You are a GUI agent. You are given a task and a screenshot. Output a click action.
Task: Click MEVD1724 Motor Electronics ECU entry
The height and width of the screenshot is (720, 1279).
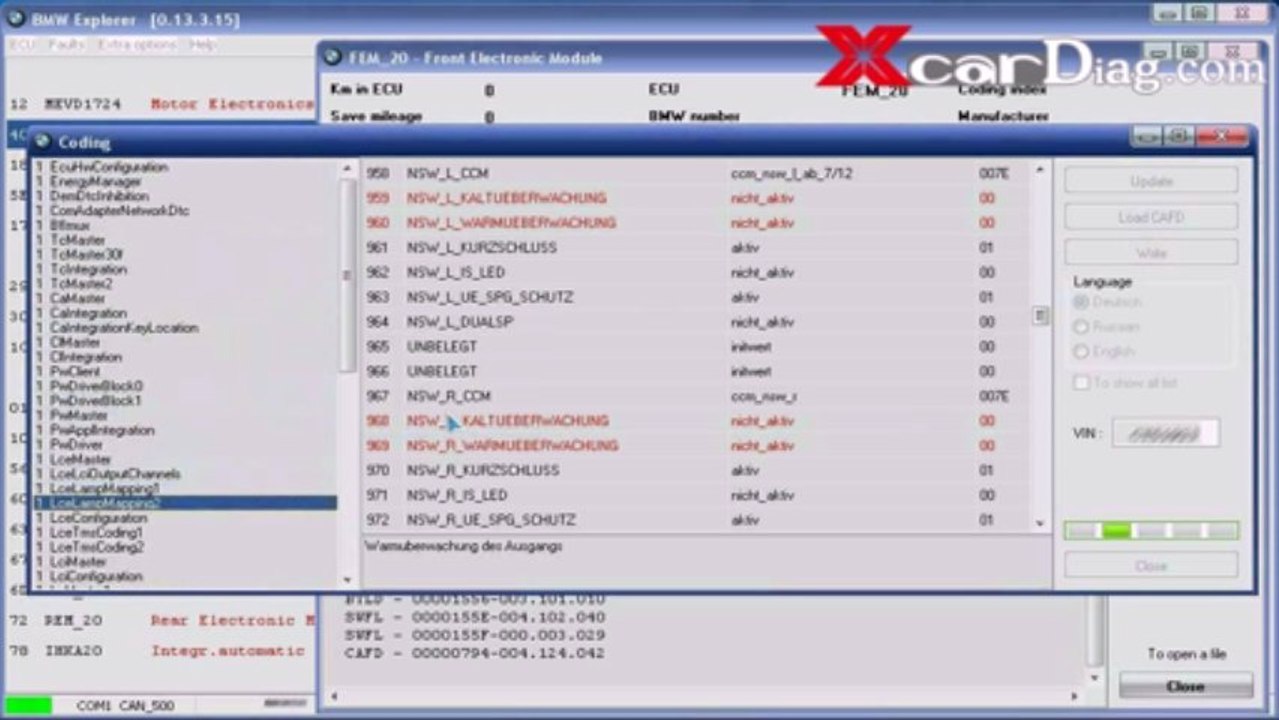click(160, 104)
